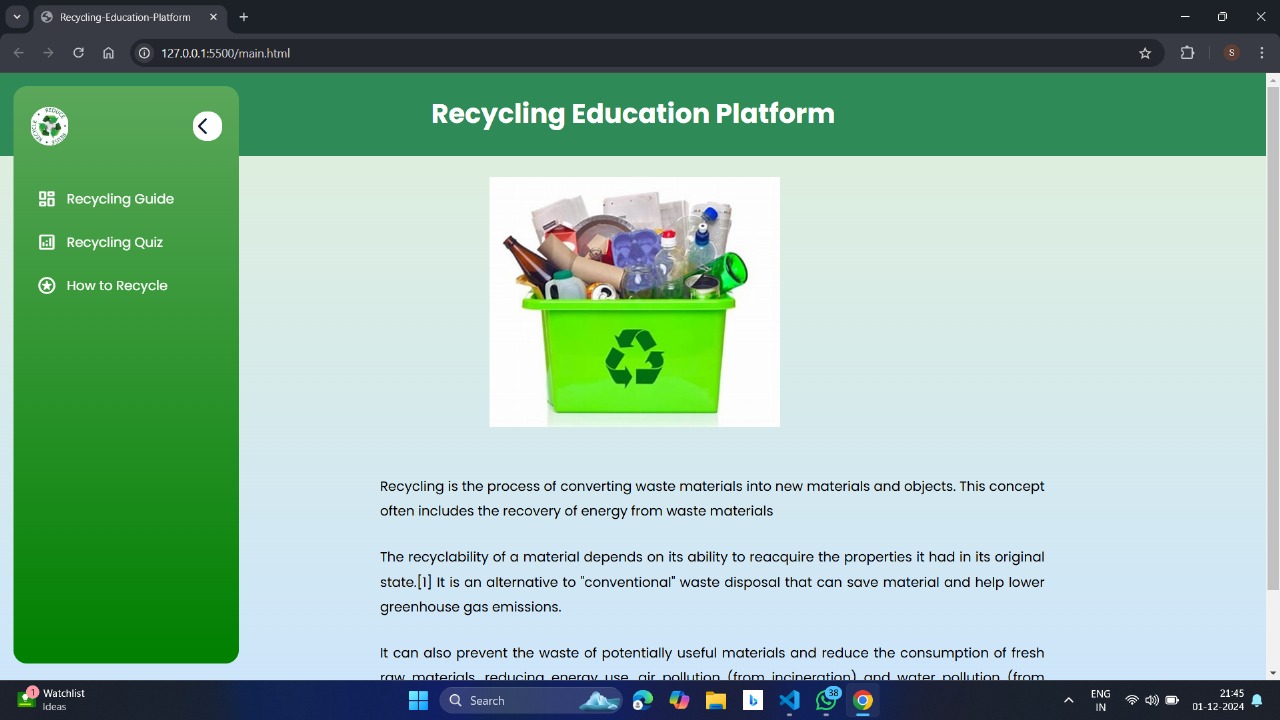Collapse the navigation panel with the chevron
This screenshot has height=720, width=1280.
coord(207,126)
